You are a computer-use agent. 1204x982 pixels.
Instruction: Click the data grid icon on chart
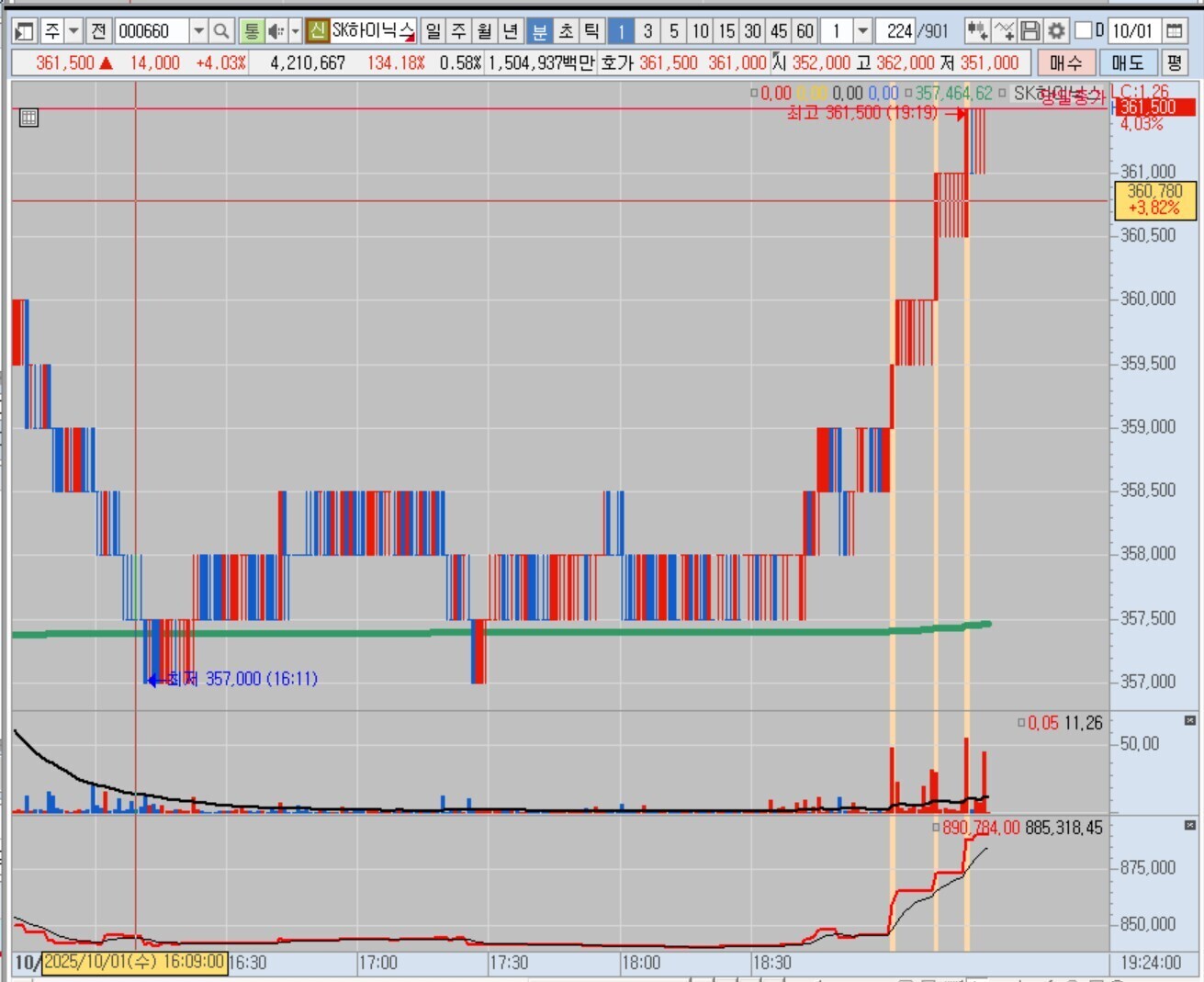tap(28, 118)
